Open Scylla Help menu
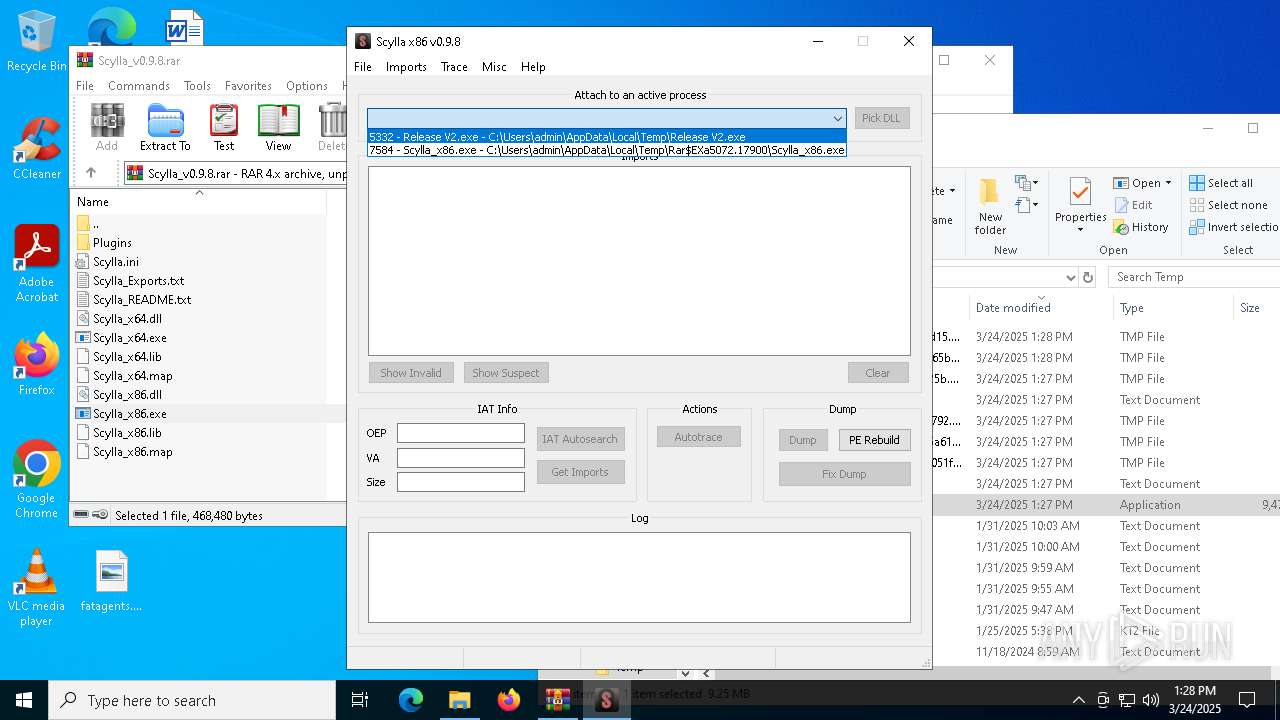This screenshot has height=720, width=1280. (x=533, y=67)
